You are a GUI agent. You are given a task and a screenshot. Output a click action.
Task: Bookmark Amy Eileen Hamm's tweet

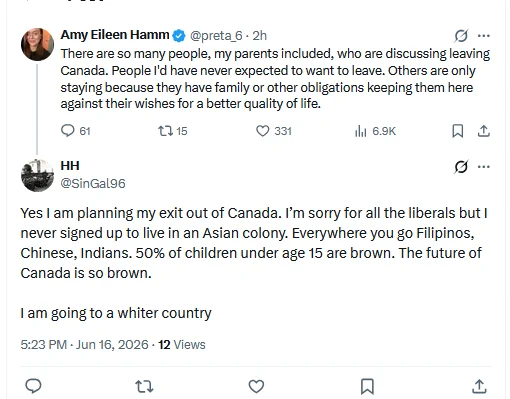(x=458, y=131)
